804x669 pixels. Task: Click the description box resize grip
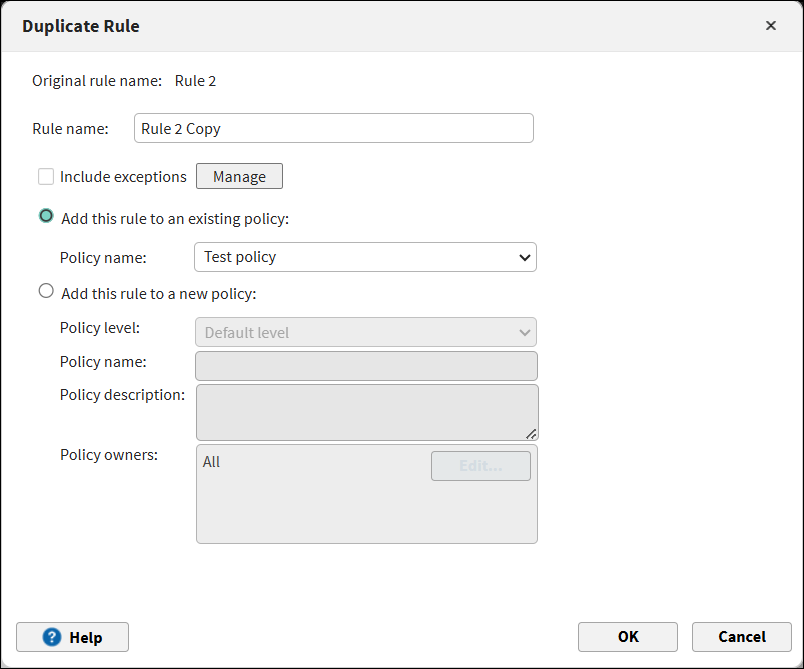pyautogui.click(x=531, y=433)
